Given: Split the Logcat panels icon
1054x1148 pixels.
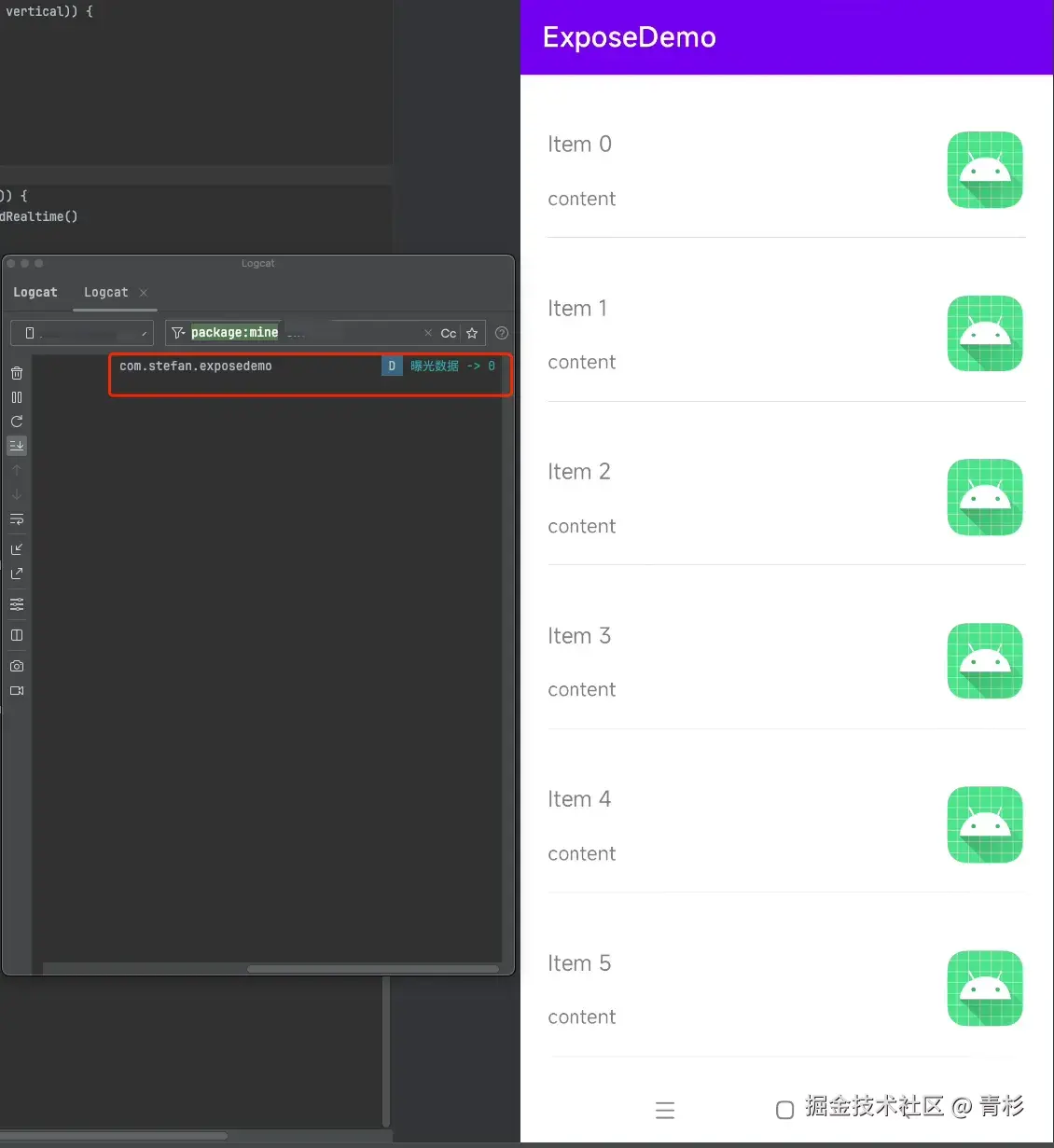Looking at the screenshot, I should 17,635.
